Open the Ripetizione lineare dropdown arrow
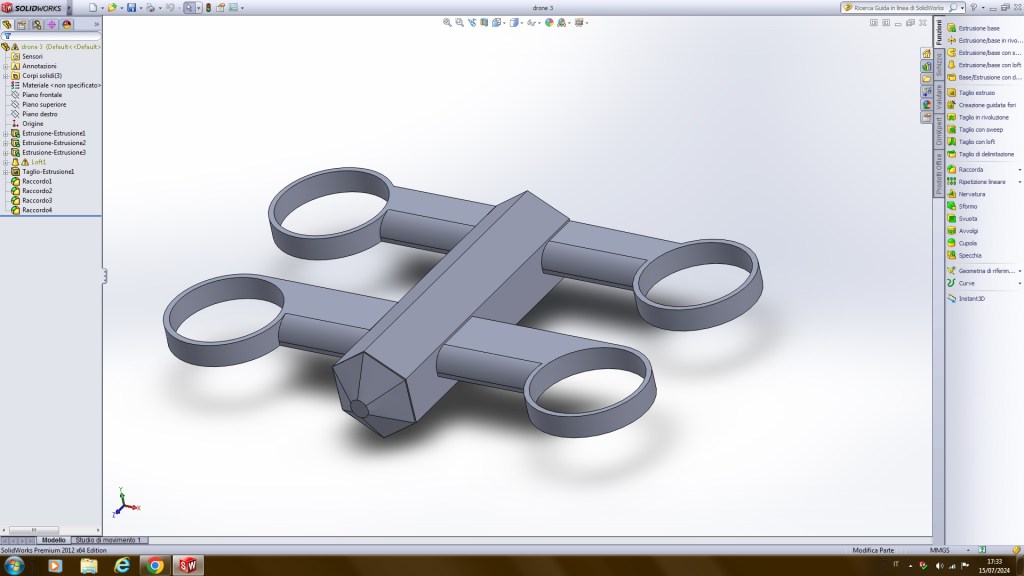 click(1019, 182)
